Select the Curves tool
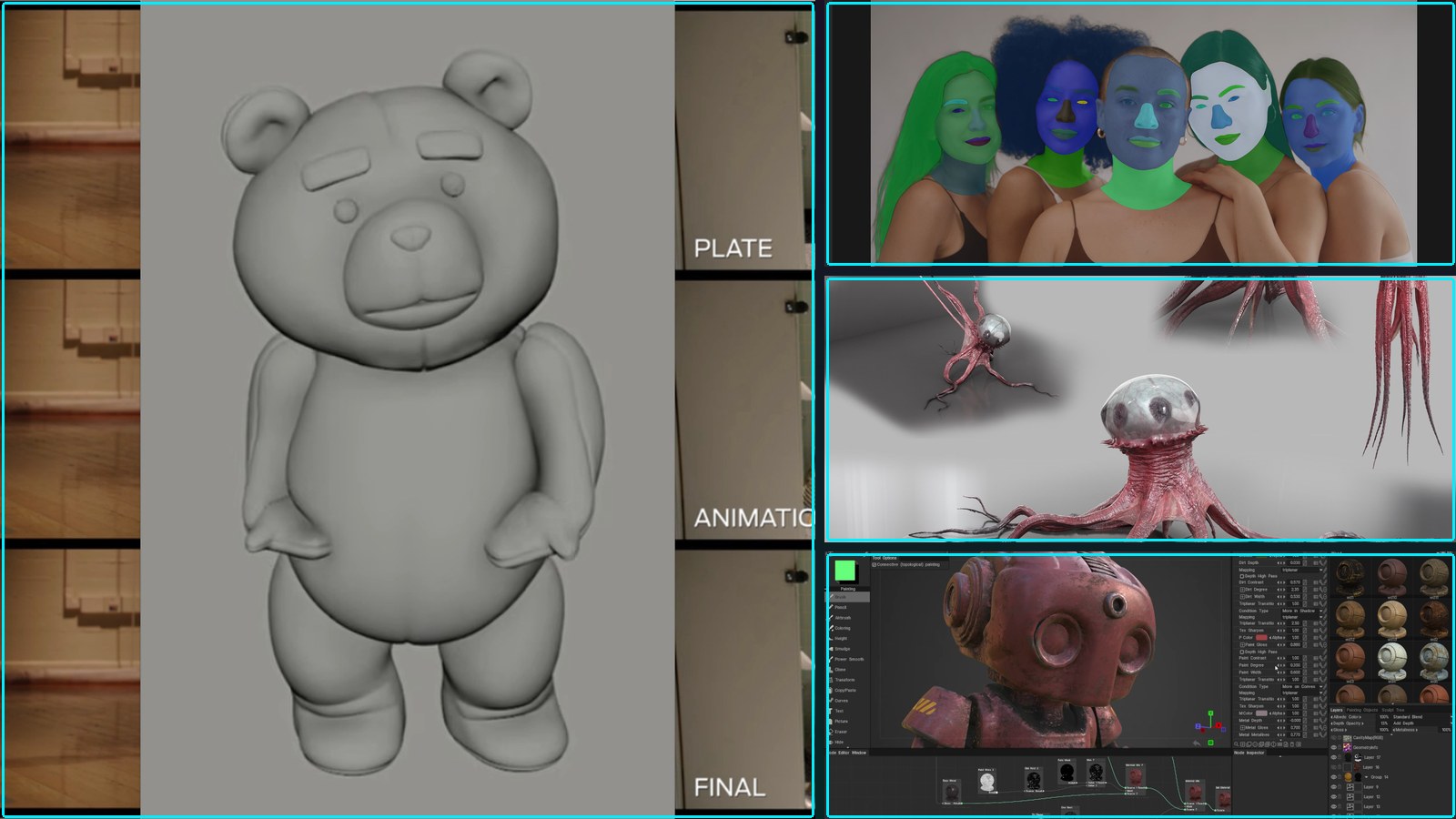Screen dimensions: 1456x819 pyautogui.click(x=848, y=701)
